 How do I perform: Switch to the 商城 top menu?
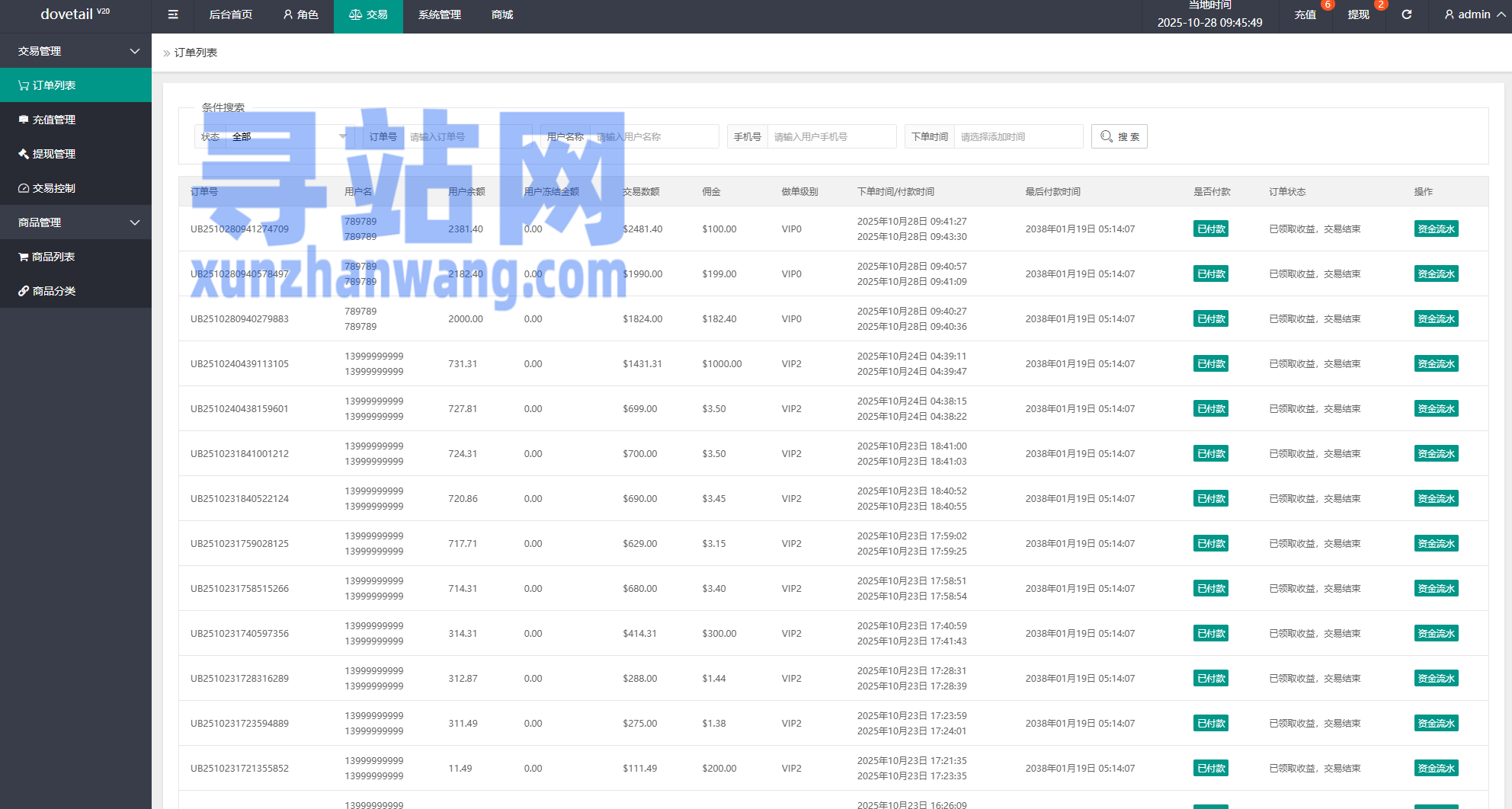501,14
